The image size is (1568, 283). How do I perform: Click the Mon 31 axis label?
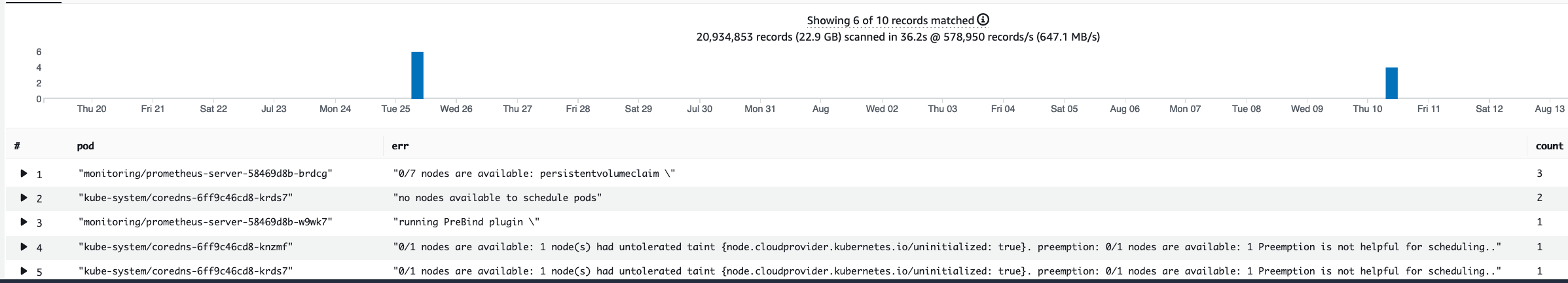click(759, 109)
